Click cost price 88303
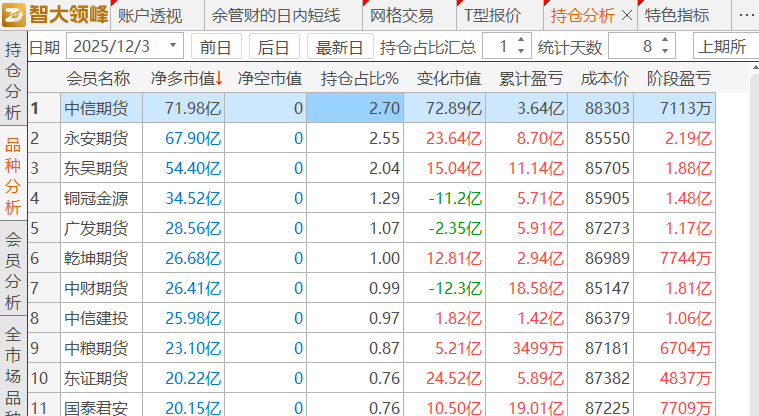Image resolution: width=759 pixels, height=416 pixels. (607, 108)
